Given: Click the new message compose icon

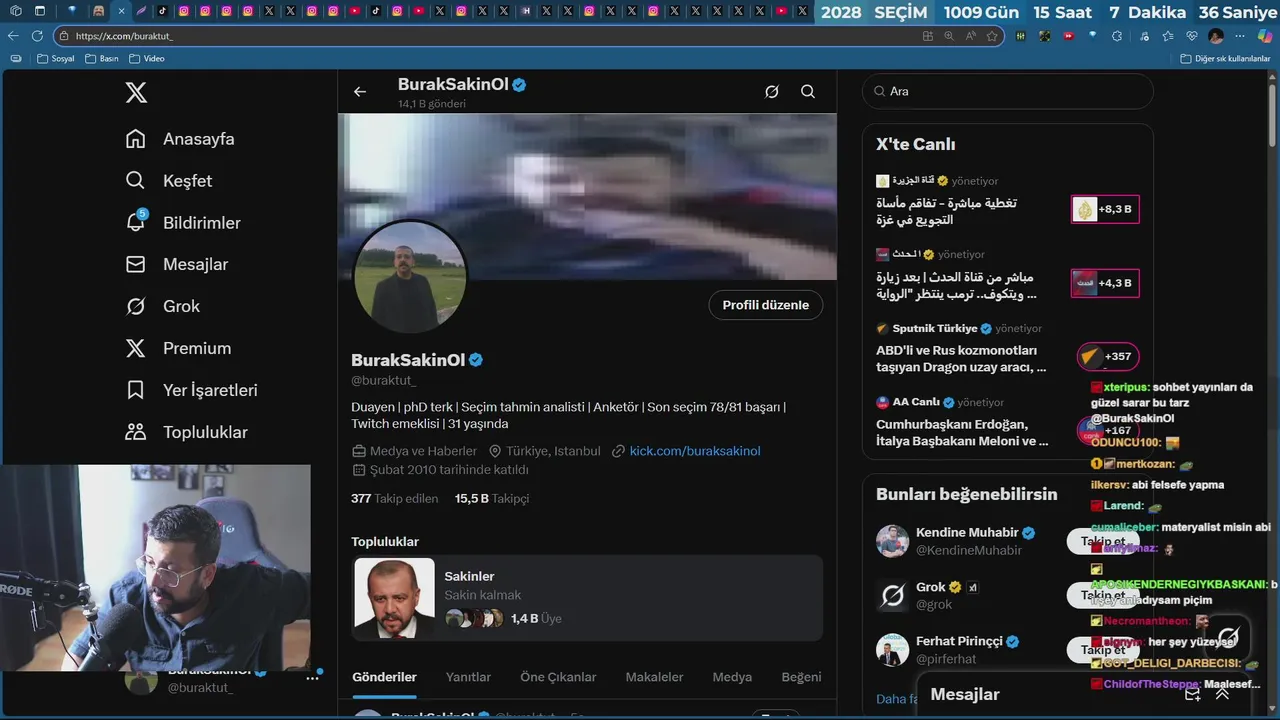Looking at the screenshot, I should pos(1192,694).
